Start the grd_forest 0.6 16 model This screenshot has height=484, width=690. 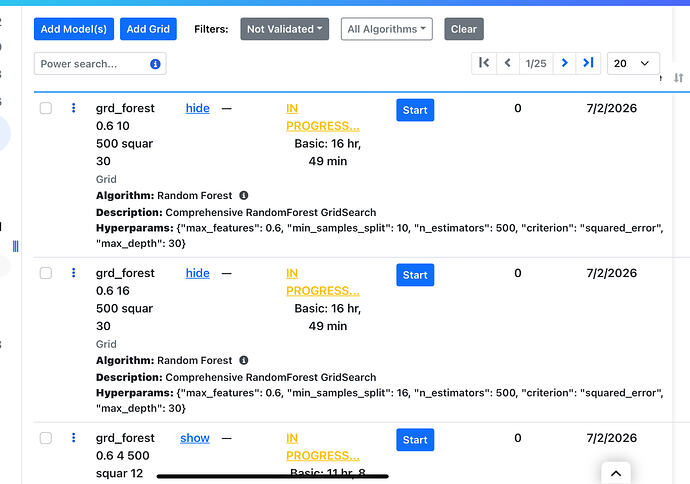[415, 275]
